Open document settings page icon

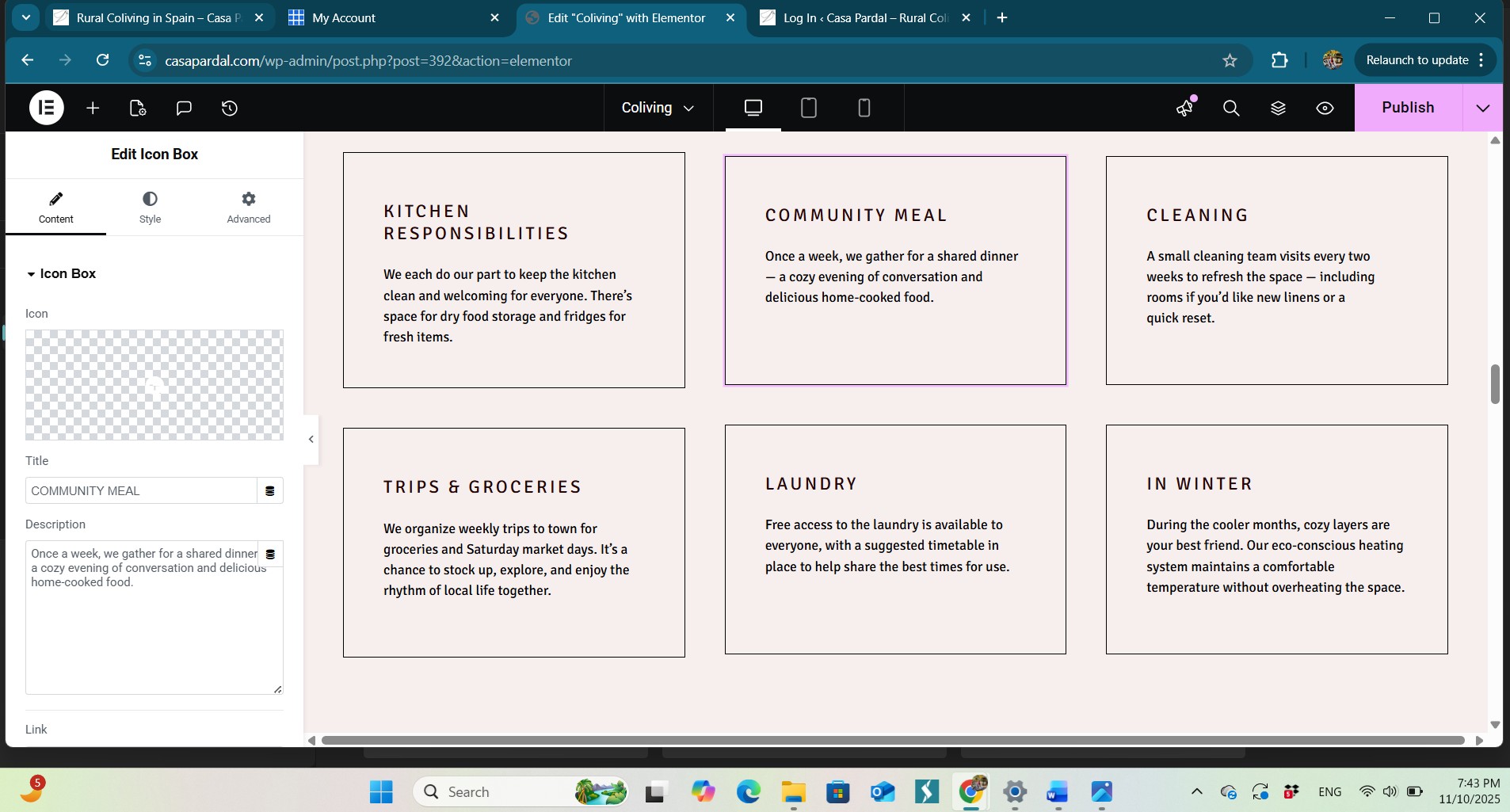point(138,108)
